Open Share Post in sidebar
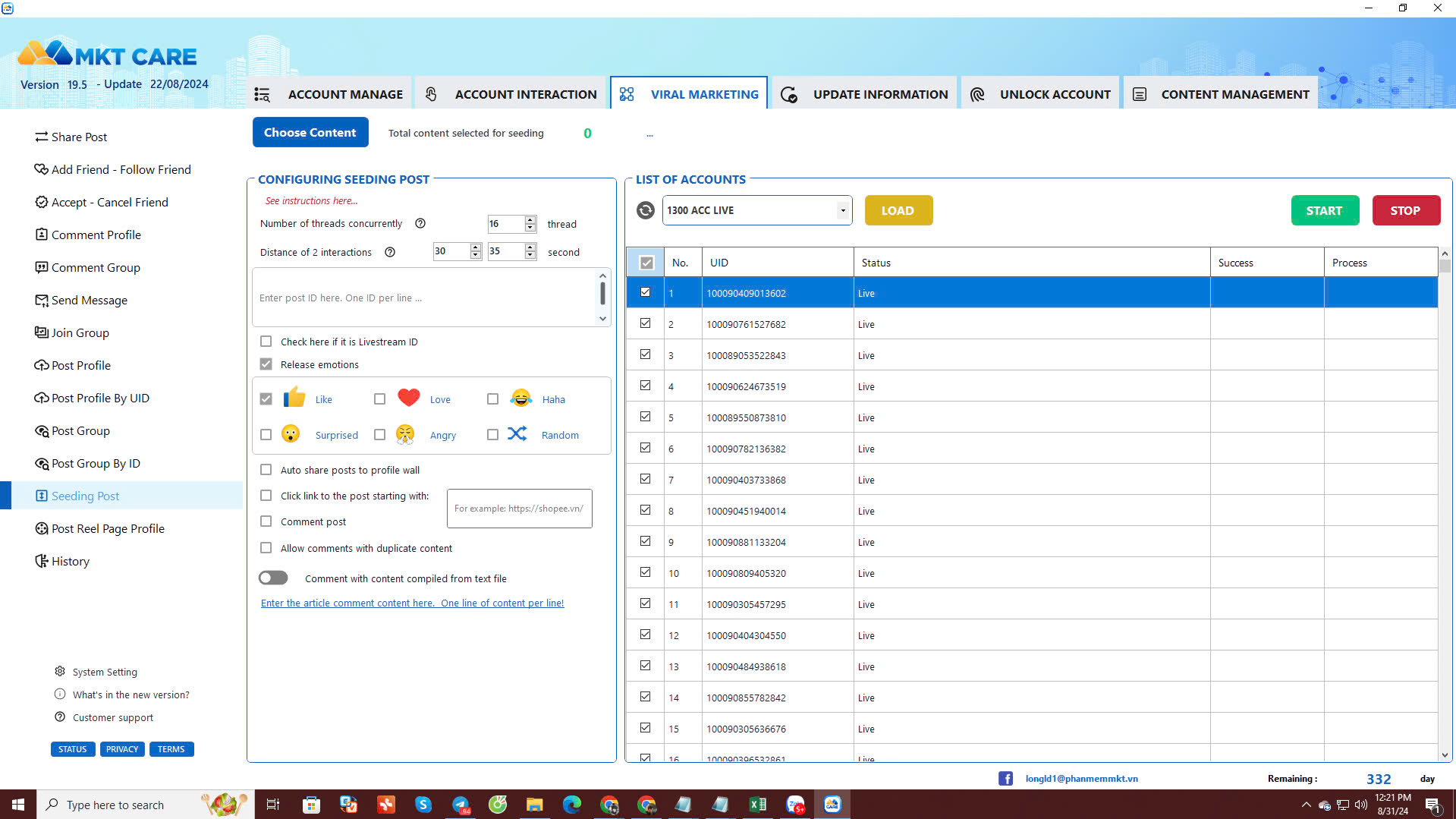This screenshot has width=1456, height=819. (x=71, y=137)
